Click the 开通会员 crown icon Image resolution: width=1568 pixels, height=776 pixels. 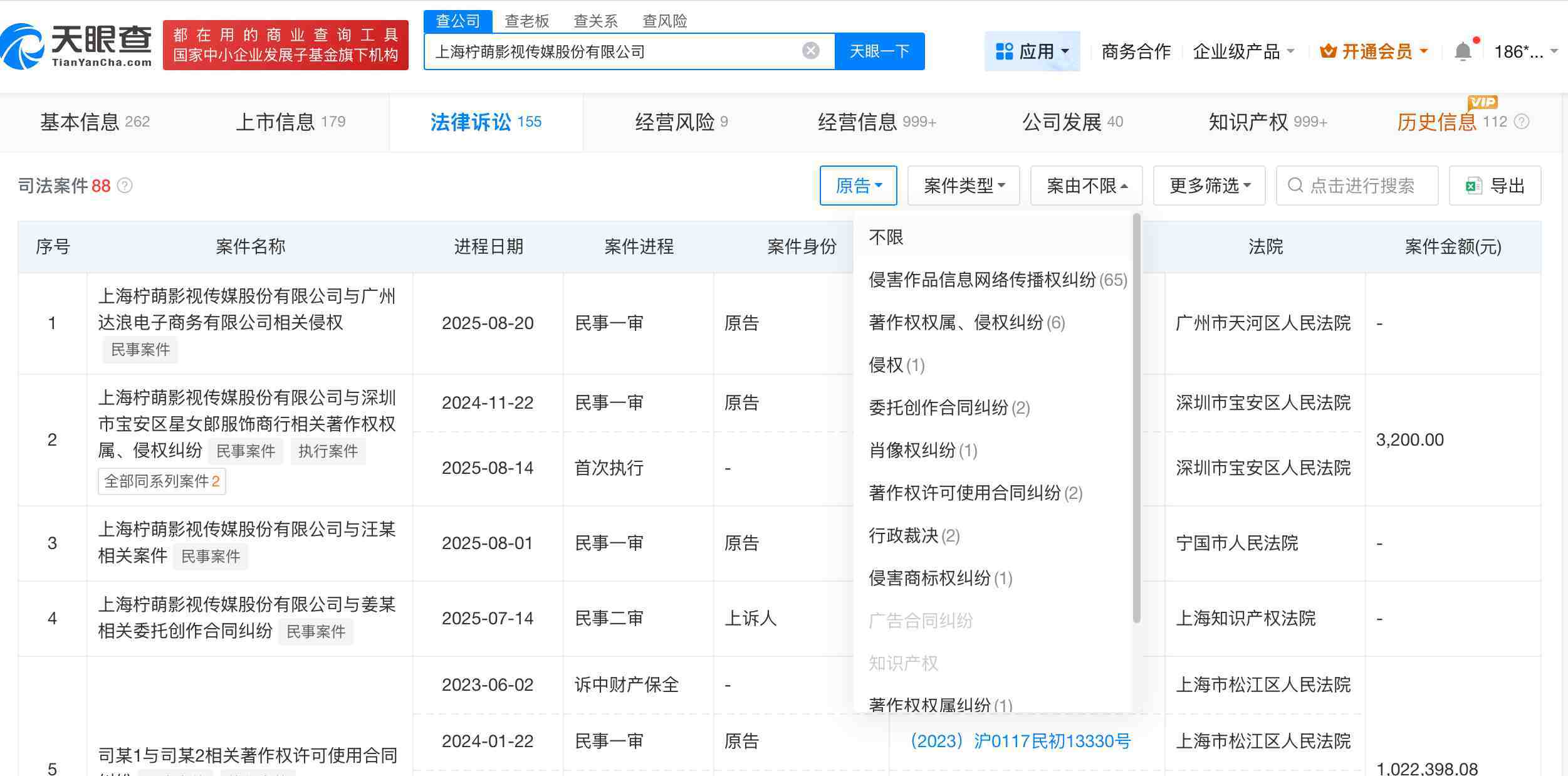pyautogui.click(x=1327, y=51)
